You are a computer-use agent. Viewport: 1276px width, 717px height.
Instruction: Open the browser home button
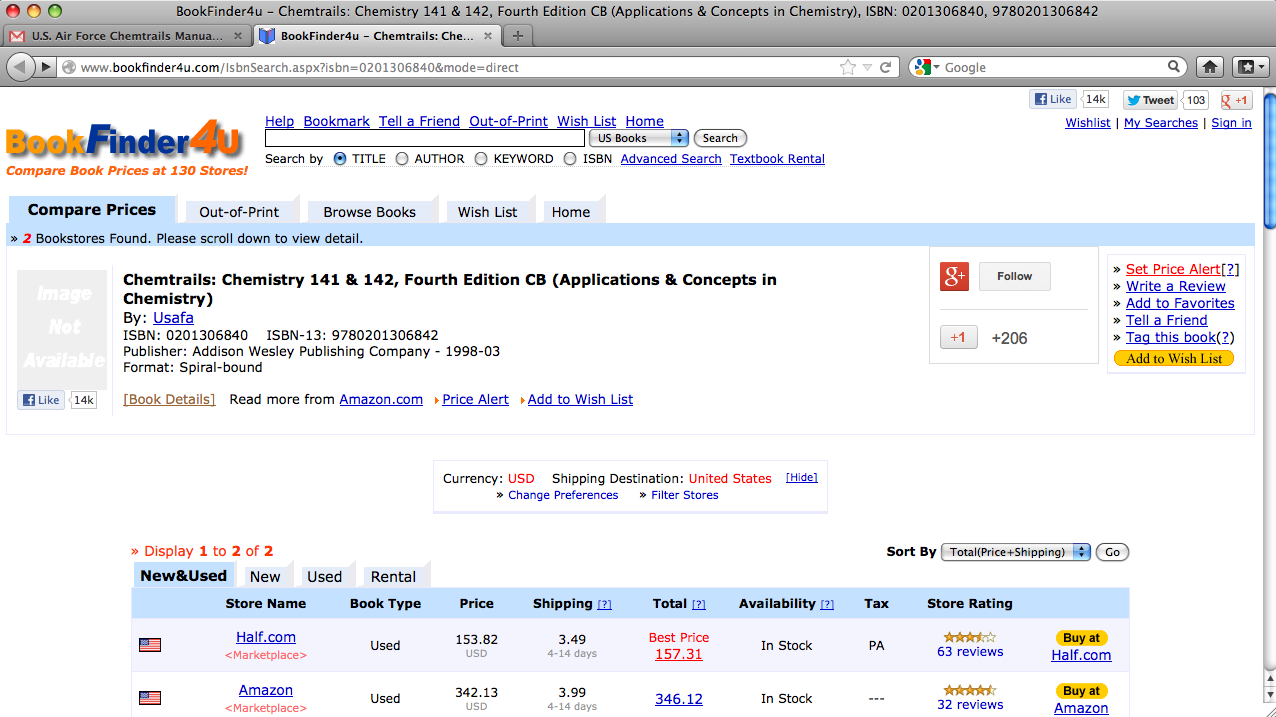click(x=1210, y=67)
